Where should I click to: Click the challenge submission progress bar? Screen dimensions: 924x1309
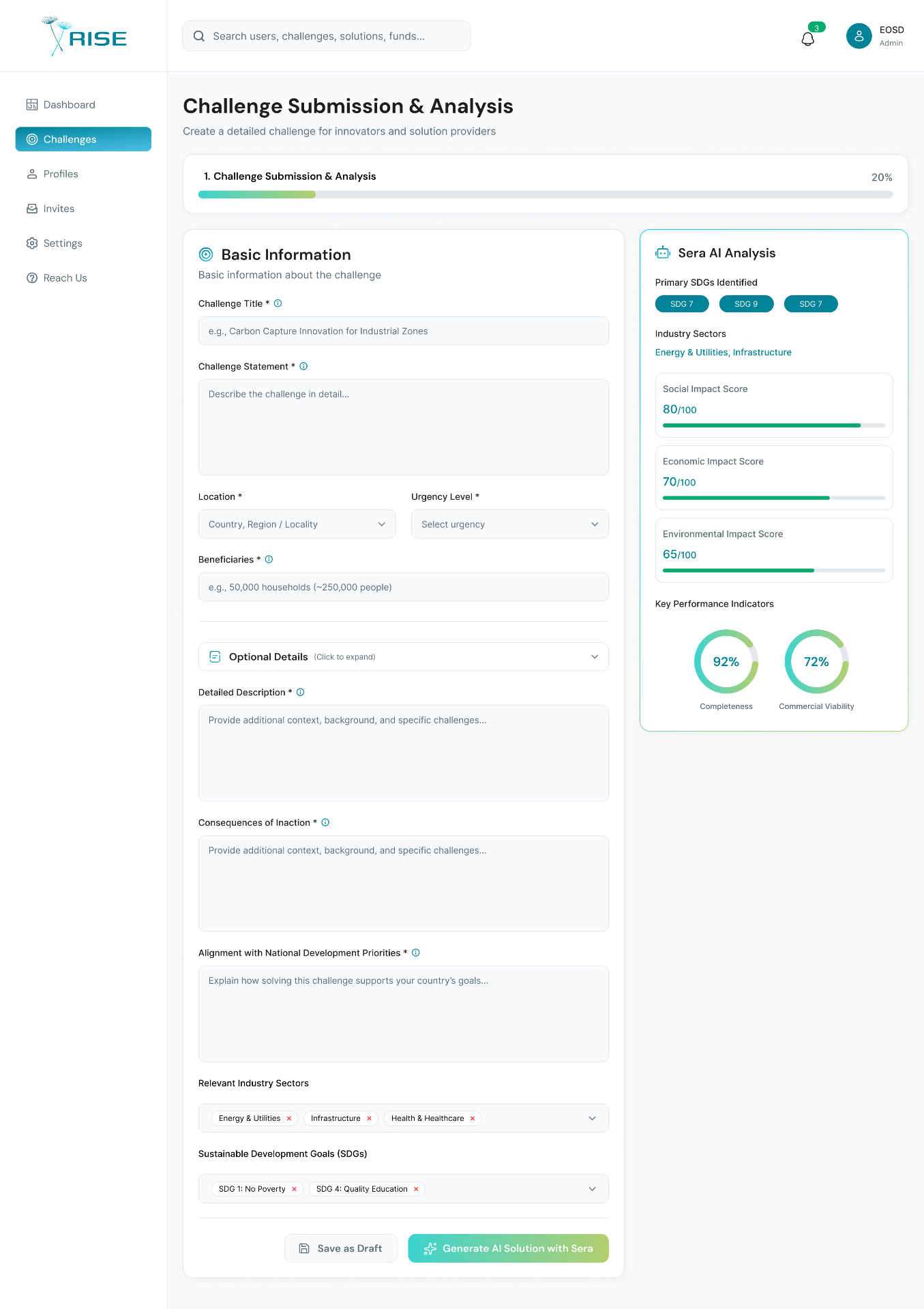pos(546,194)
